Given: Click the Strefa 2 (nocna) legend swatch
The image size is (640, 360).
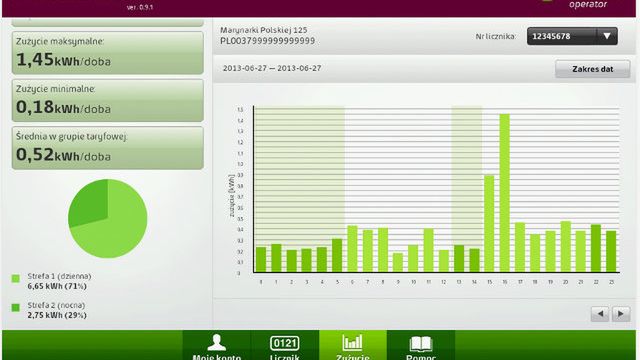Looking at the screenshot, I should 16,308.
